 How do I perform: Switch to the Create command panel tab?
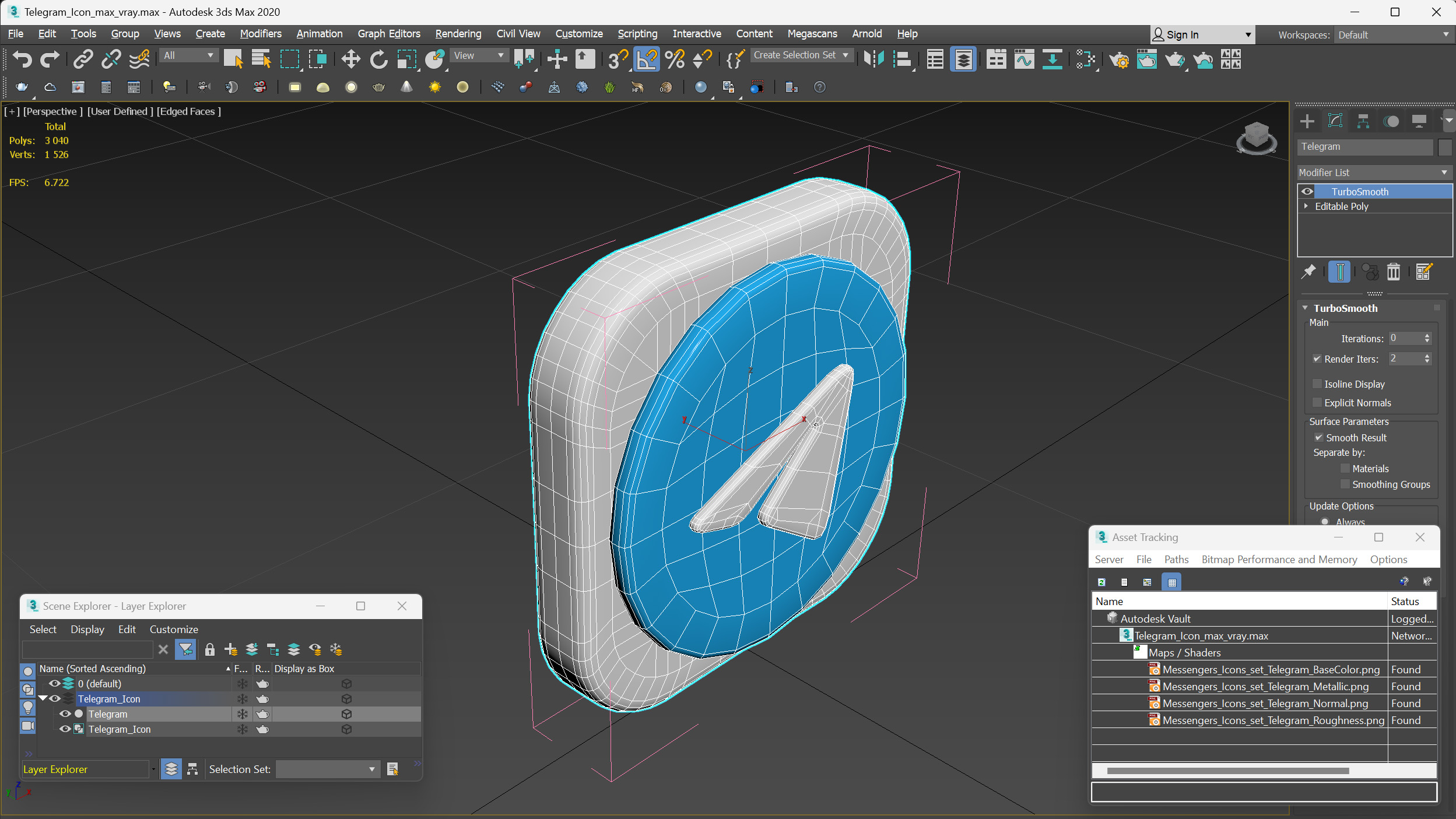[1307, 121]
